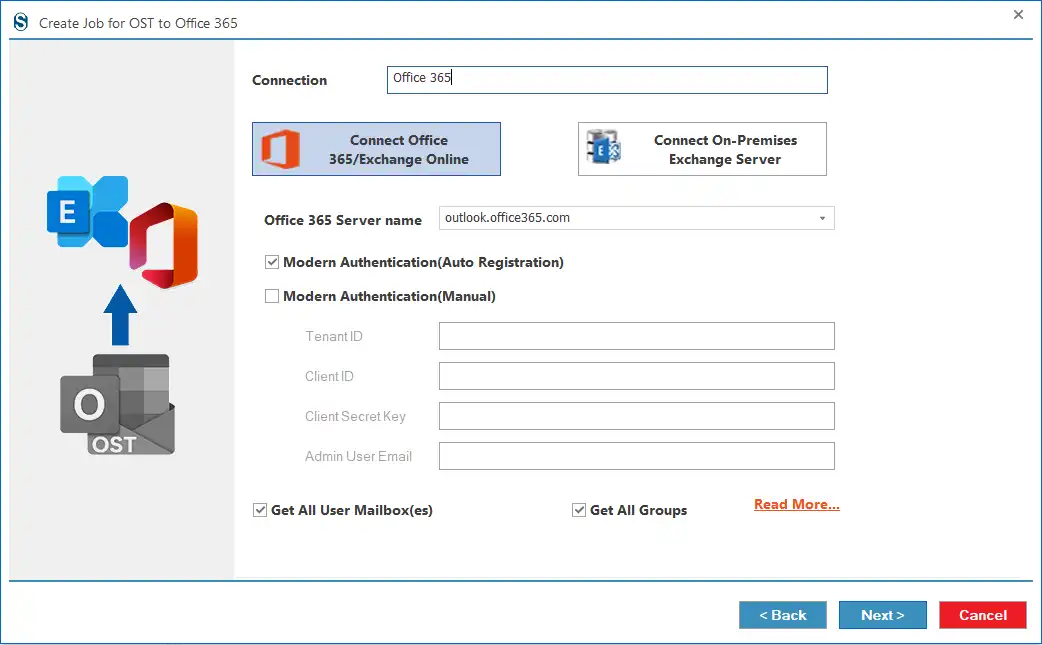Click the window title Create Job for OST to Office 365
The image size is (1042, 645).
pyautogui.click(x=138, y=23)
